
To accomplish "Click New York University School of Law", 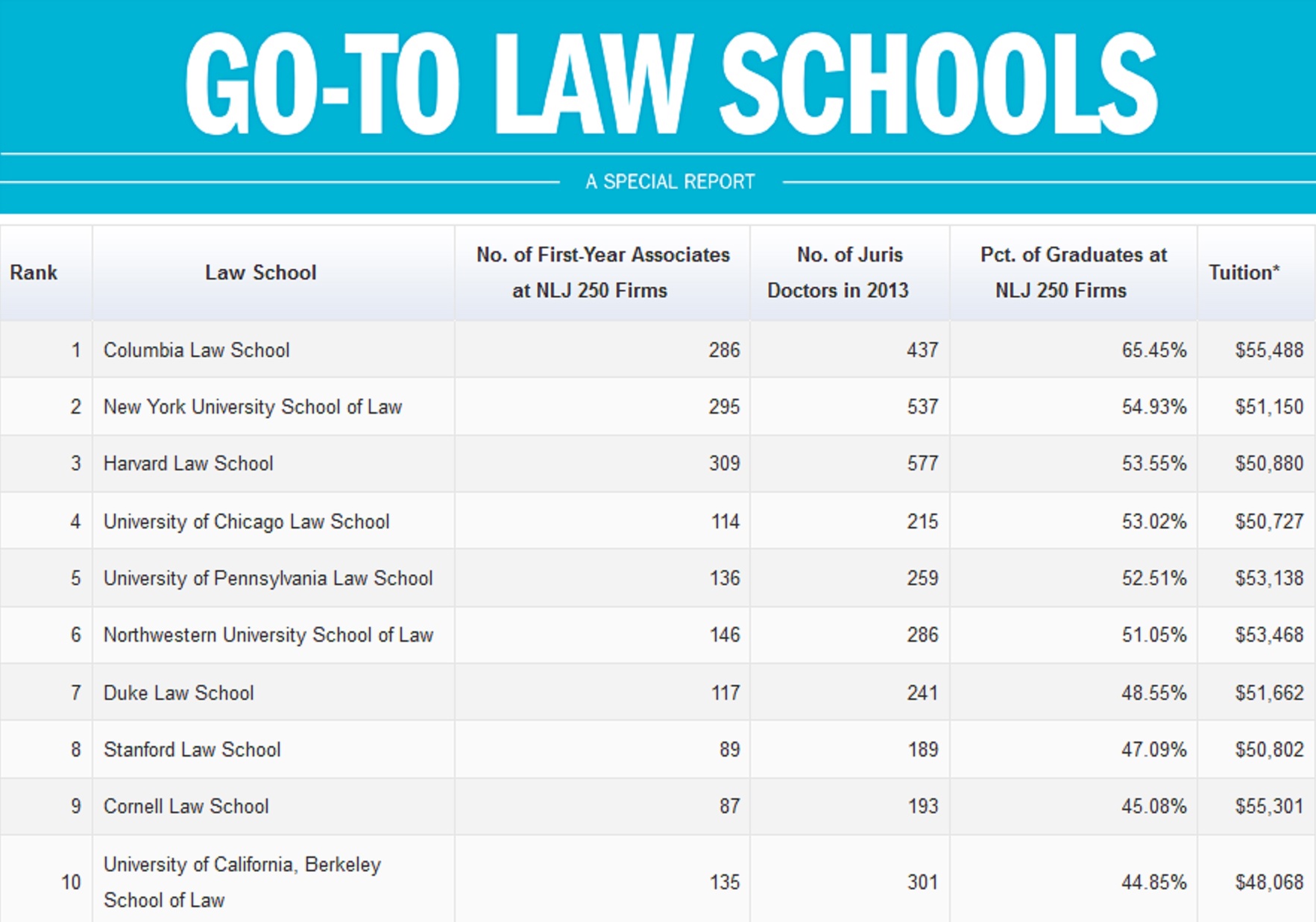I will 252,407.
